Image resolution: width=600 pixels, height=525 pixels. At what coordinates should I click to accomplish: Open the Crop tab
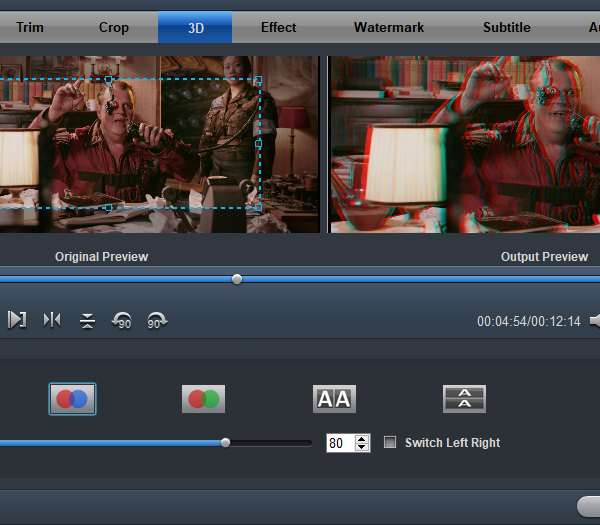[114, 27]
